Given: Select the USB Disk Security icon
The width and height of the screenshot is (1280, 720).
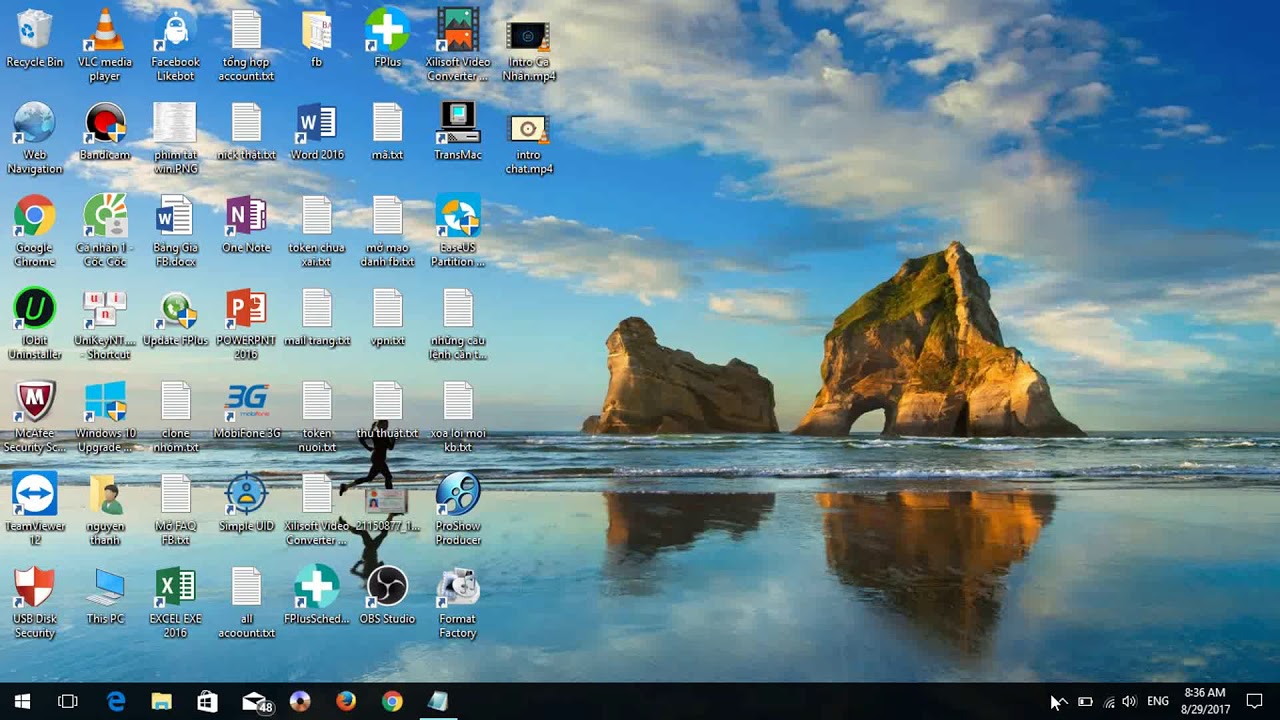Looking at the screenshot, I should coord(34,603).
